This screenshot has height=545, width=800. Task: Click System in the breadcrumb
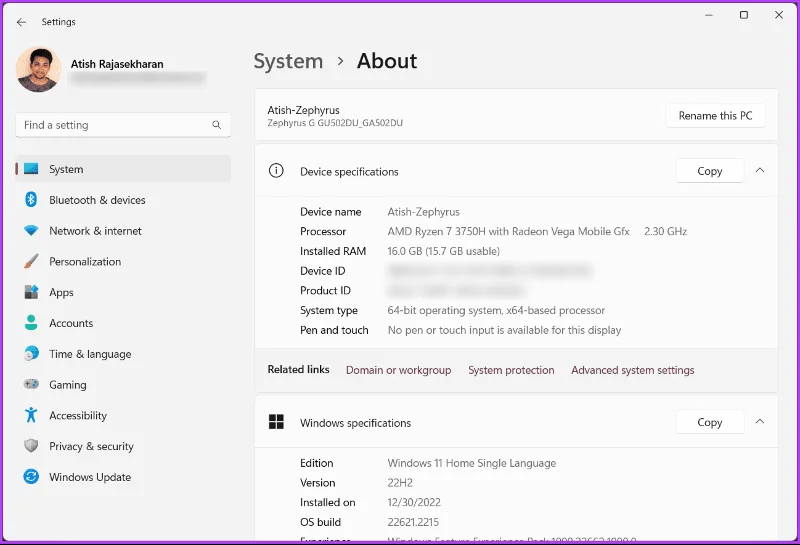(288, 61)
